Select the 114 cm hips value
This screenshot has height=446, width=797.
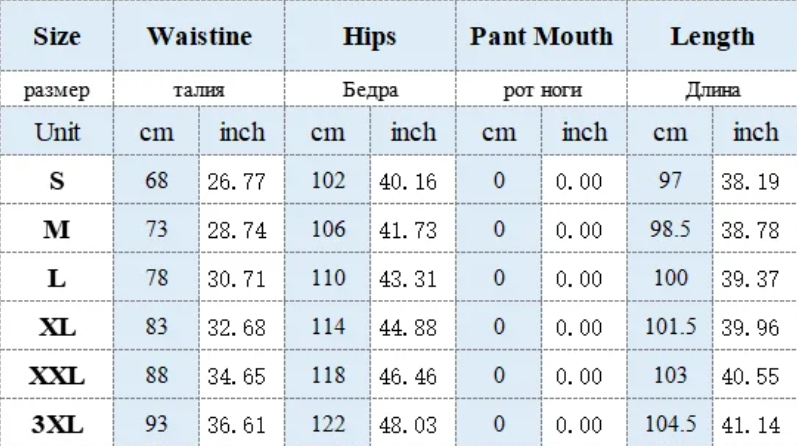click(327, 328)
